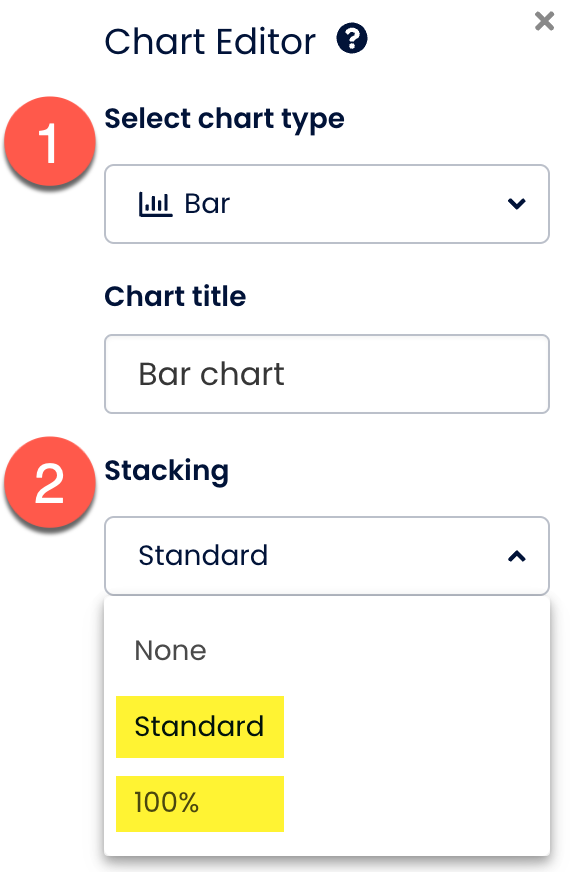Select None stacking option
This screenshot has height=872, width=570.
click(x=170, y=650)
